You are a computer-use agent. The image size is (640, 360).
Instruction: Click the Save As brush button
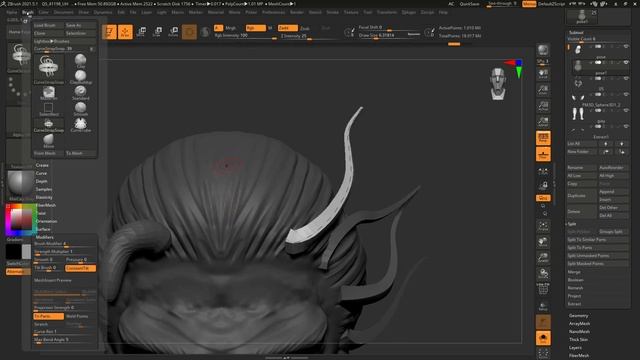80,25
